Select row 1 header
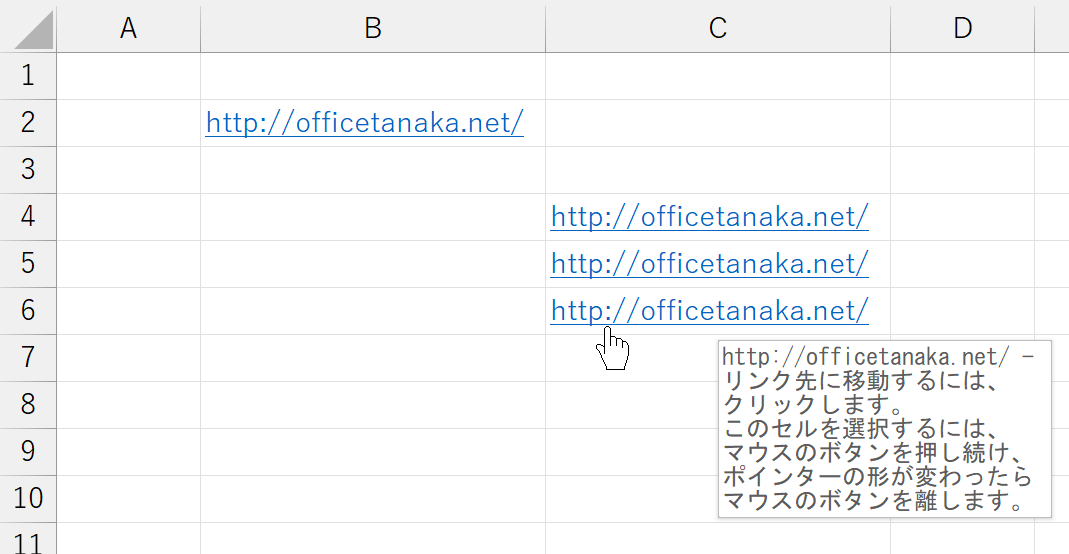The image size is (1069, 554). (x=28, y=76)
